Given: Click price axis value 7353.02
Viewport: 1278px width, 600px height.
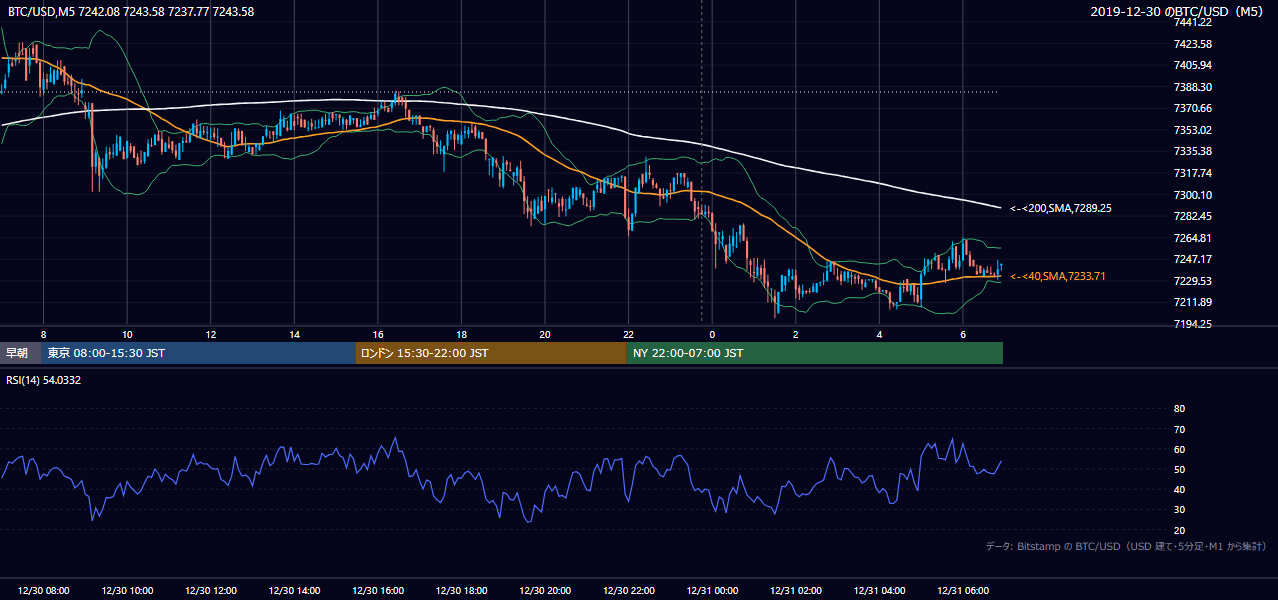Looking at the screenshot, I should tap(1193, 130).
